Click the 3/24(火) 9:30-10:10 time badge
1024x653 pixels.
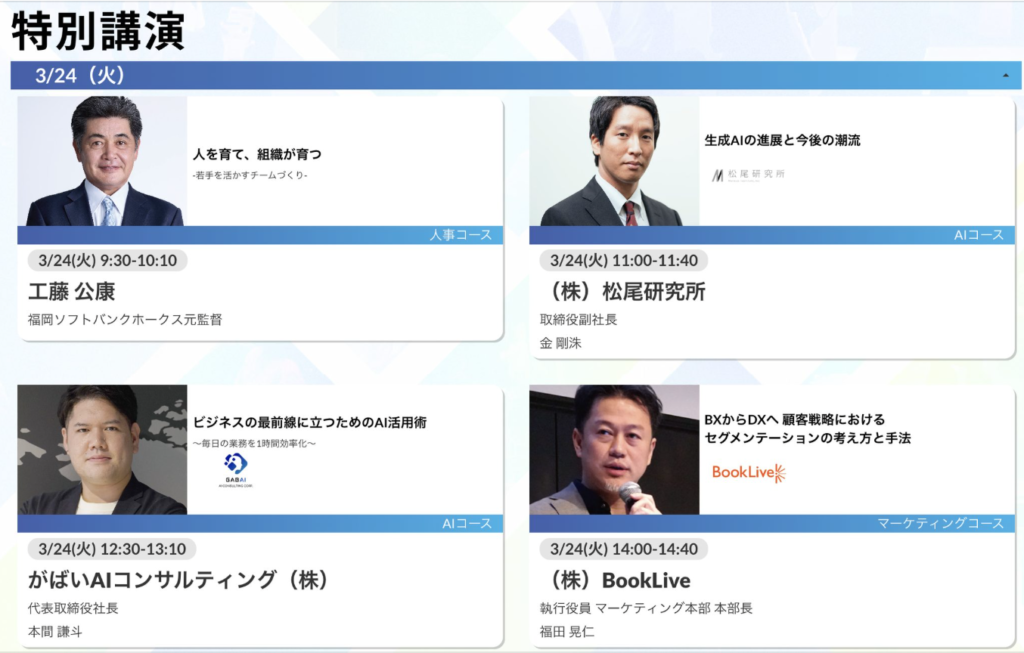click(x=107, y=260)
